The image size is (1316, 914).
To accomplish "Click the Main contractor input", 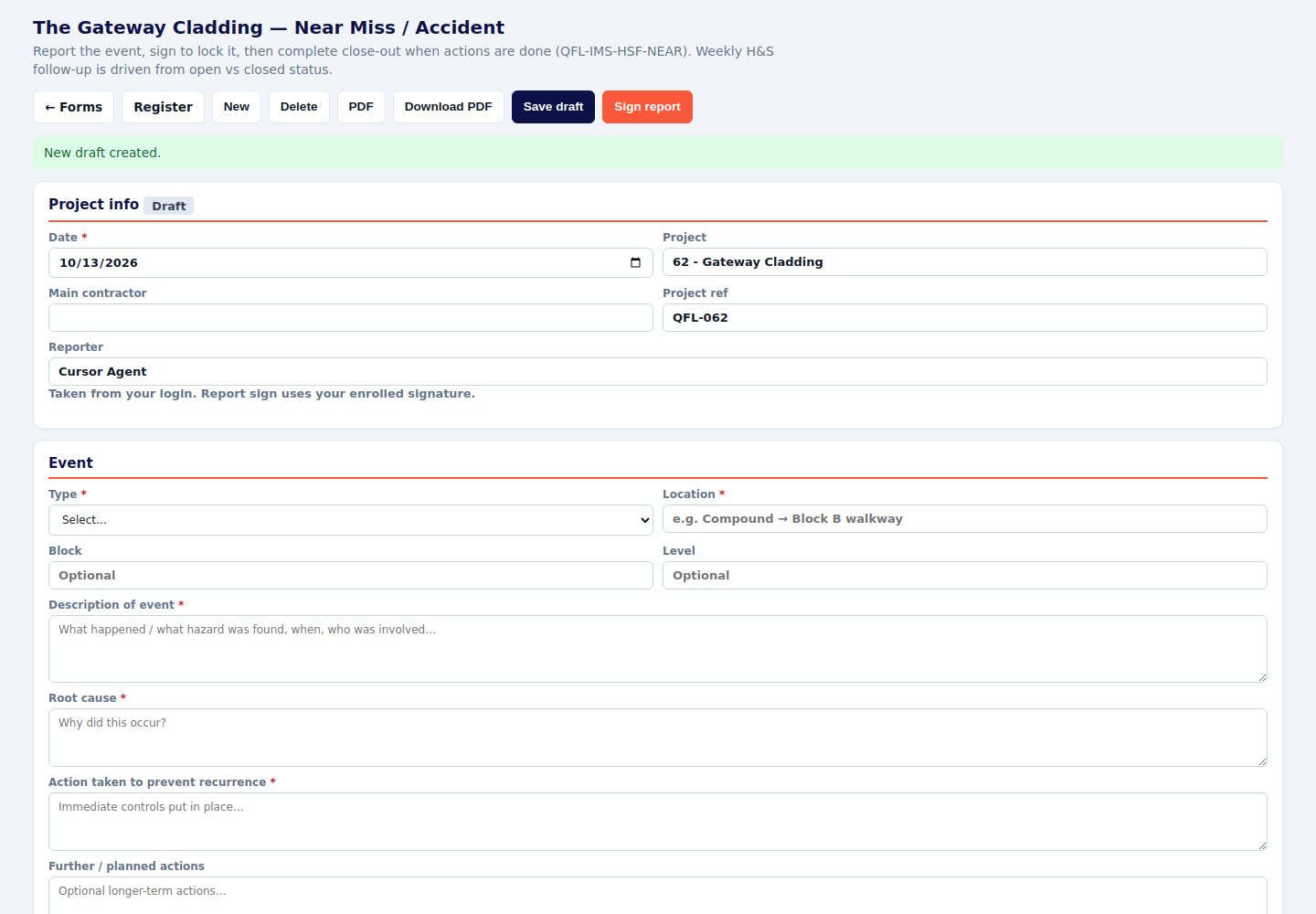I will click(x=351, y=317).
